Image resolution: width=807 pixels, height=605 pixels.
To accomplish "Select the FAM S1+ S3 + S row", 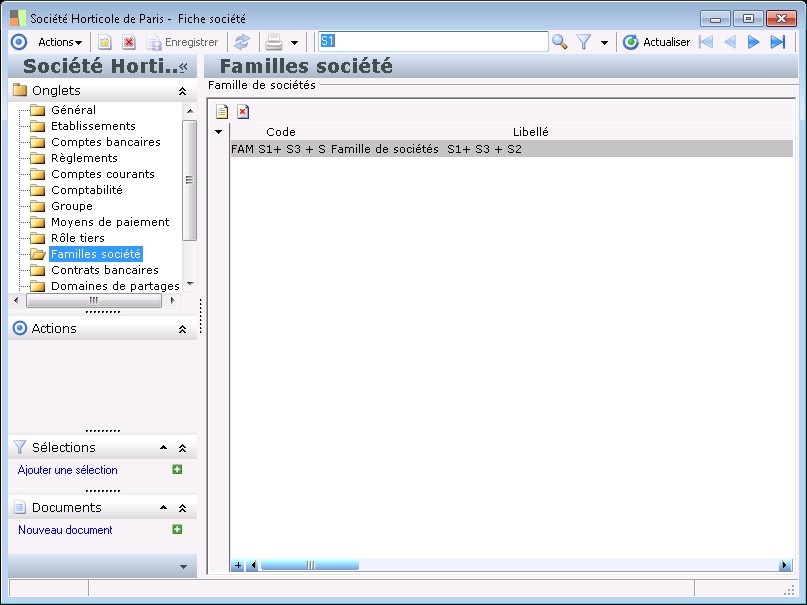I will pos(512,149).
